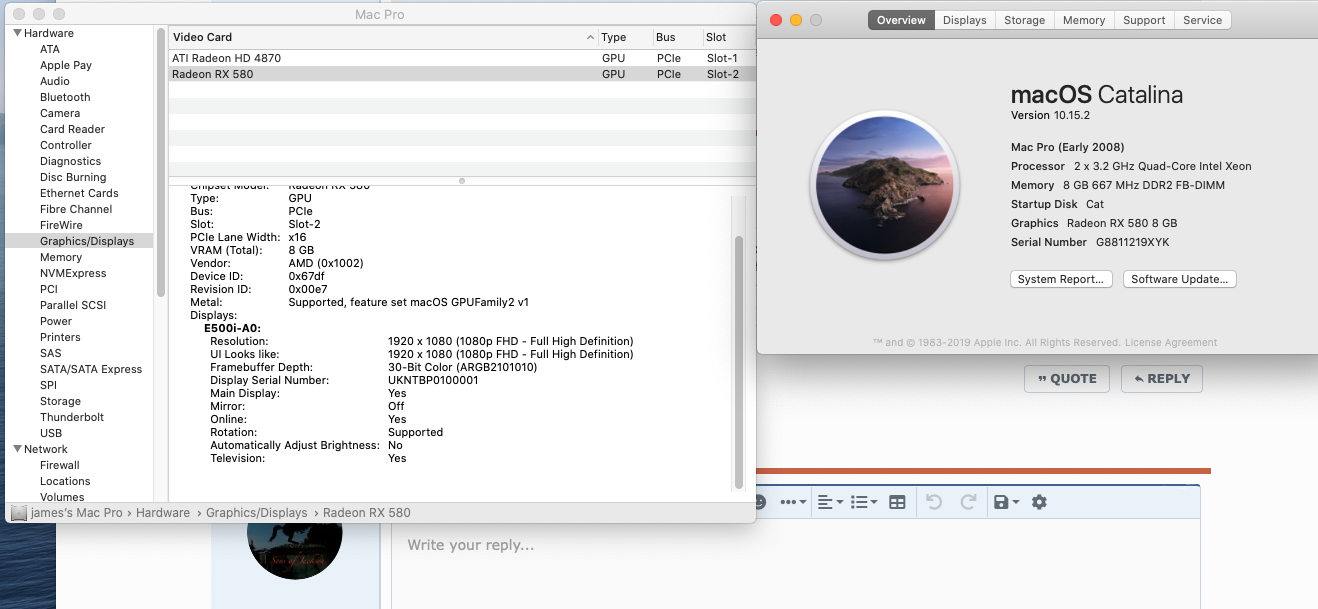Select SATA/SATA Express in the sidebar
The height and width of the screenshot is (609, 1318).
[91, 369]
